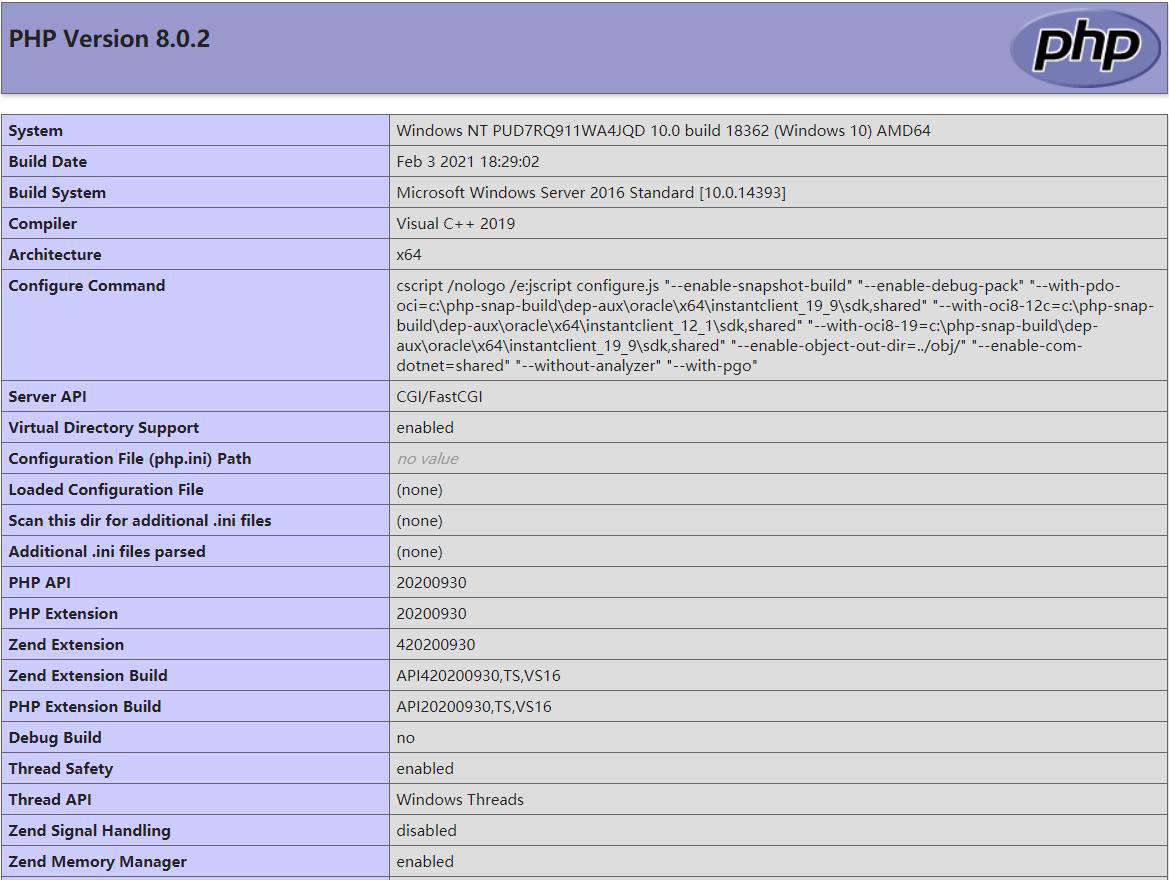
Task: Click the 'Build System' row label
Action: (57, 192)
